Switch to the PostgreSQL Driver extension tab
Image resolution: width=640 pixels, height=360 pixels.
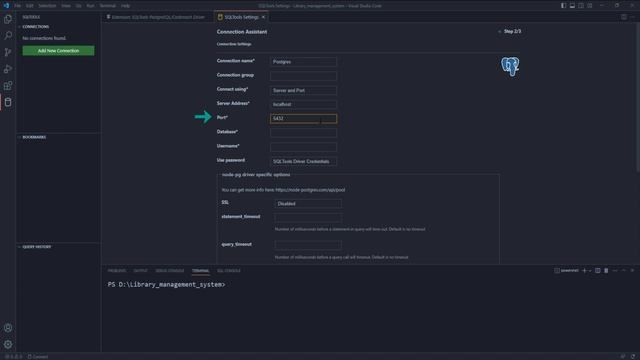coord(158,17)
